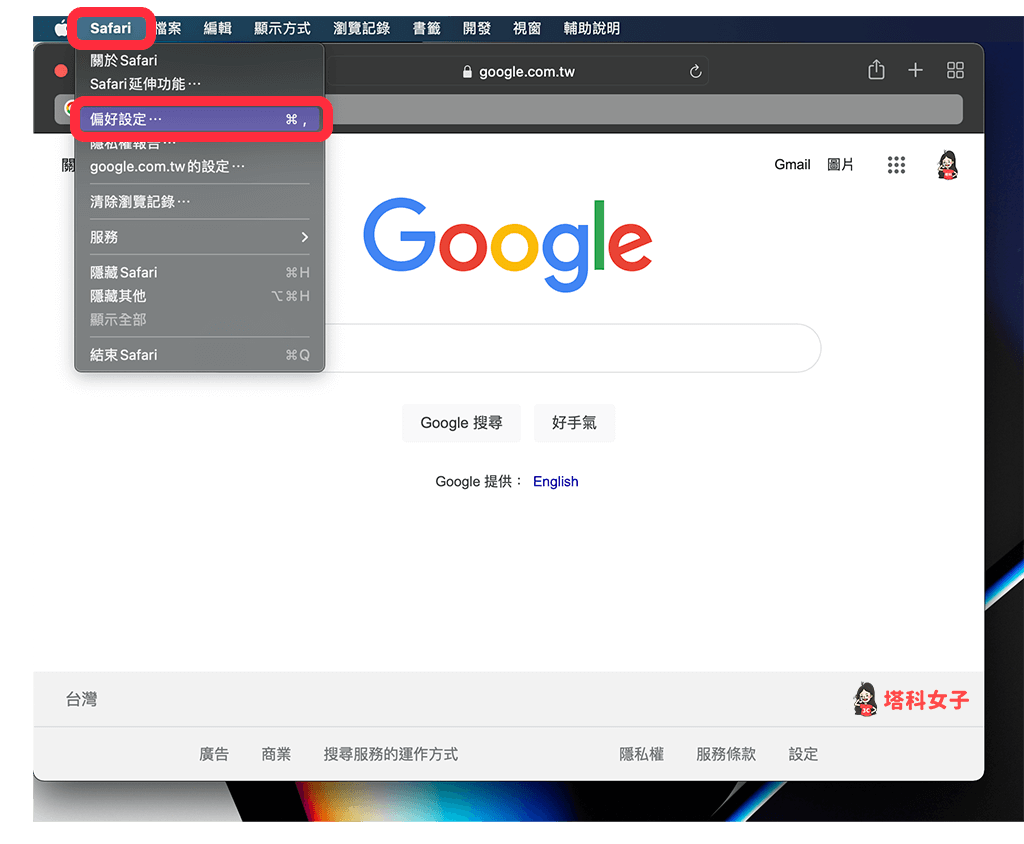Screen dimensions: 1024x844
Task: Expand the 服務 submenu arrow
Action: [304, 237]
